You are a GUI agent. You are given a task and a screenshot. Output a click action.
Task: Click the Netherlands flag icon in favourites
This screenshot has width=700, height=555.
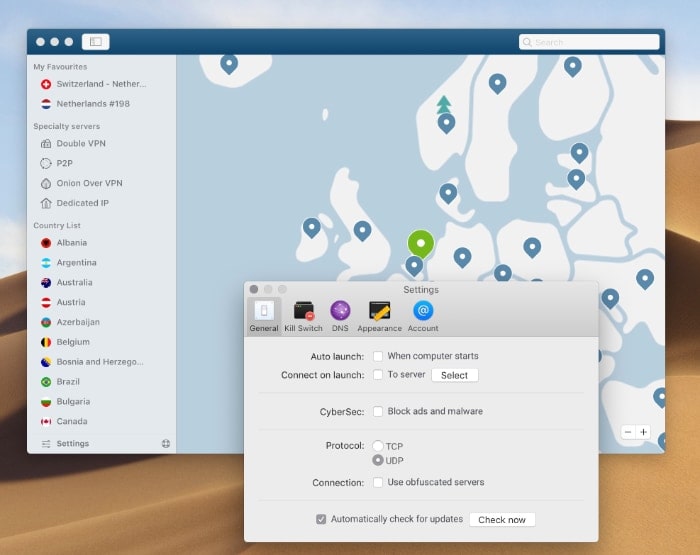click(46, 104)
